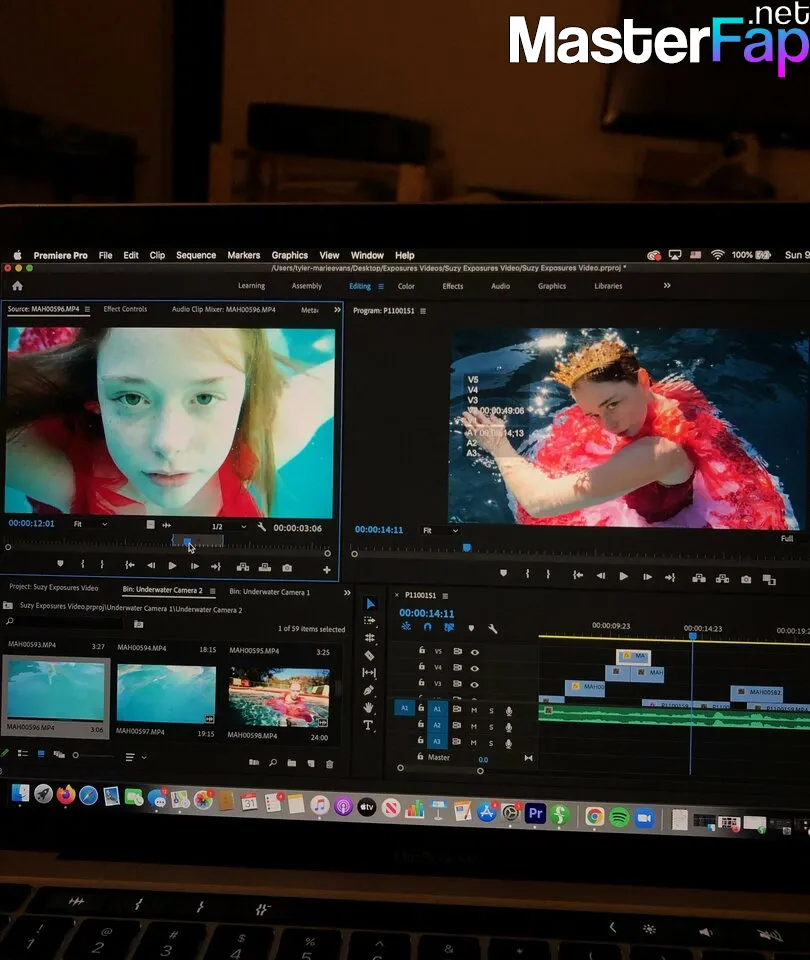Open Premiere Pro in the Dock
Viewport: 810px width, 960px height.
(x=536, y=813)
